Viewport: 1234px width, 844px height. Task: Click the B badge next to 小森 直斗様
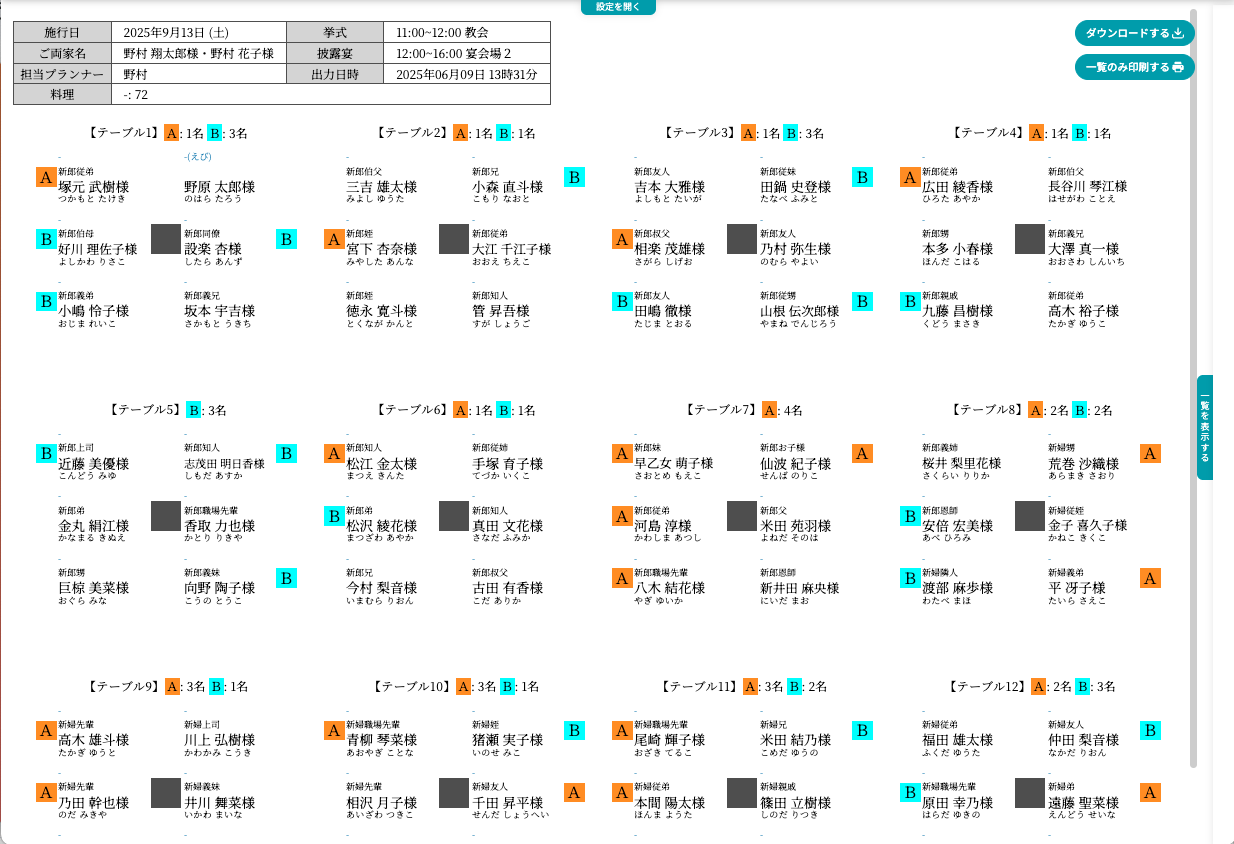coord(575,177)
